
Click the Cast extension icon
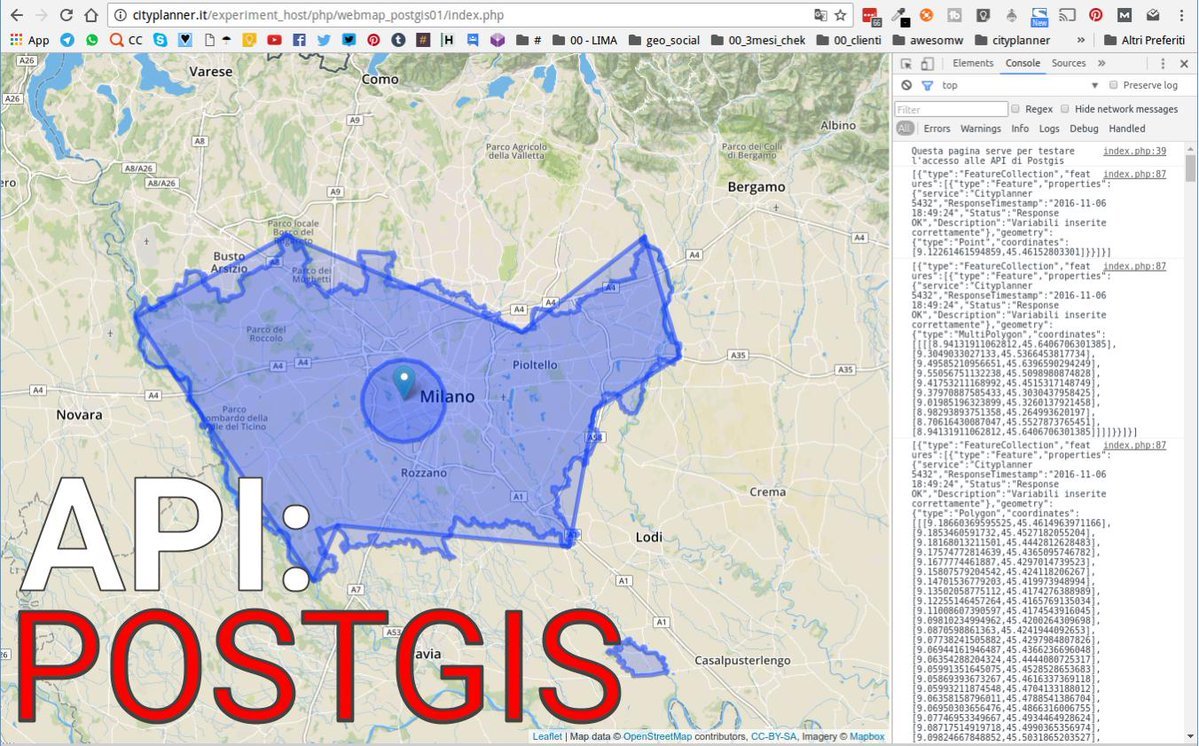1068,16
